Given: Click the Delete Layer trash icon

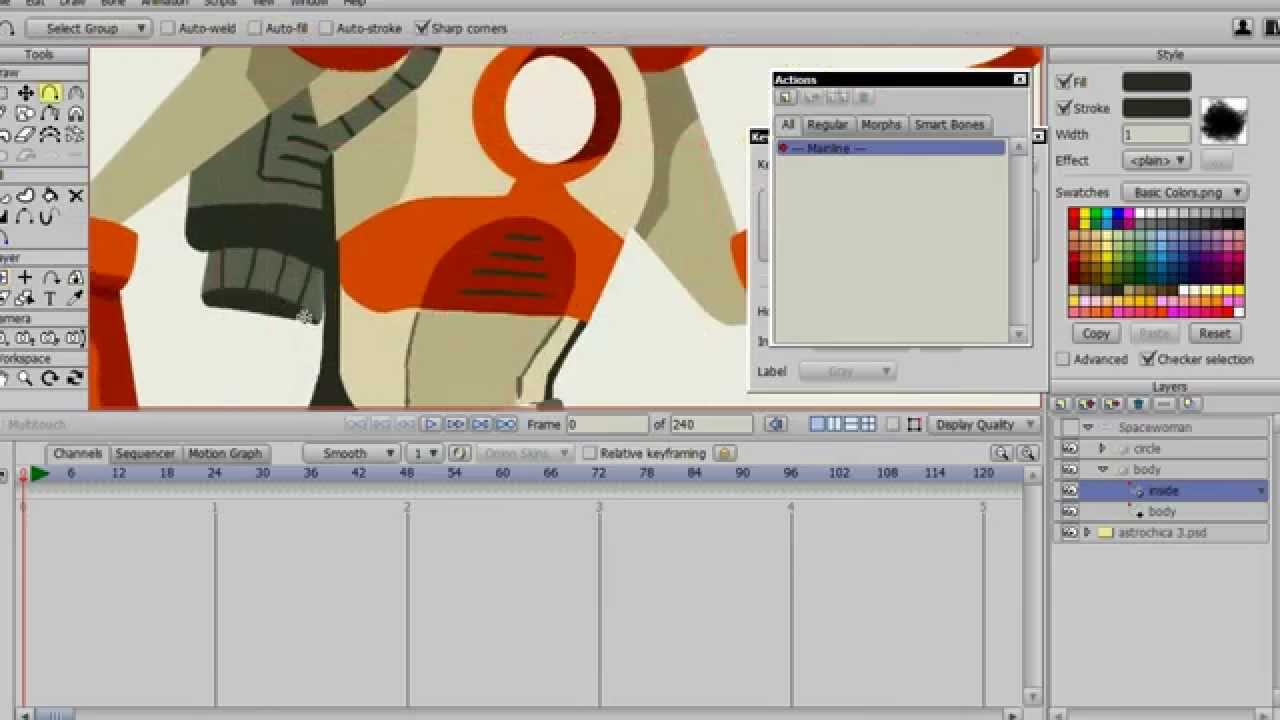Looking at the screenshot, I should point(1138,404).
